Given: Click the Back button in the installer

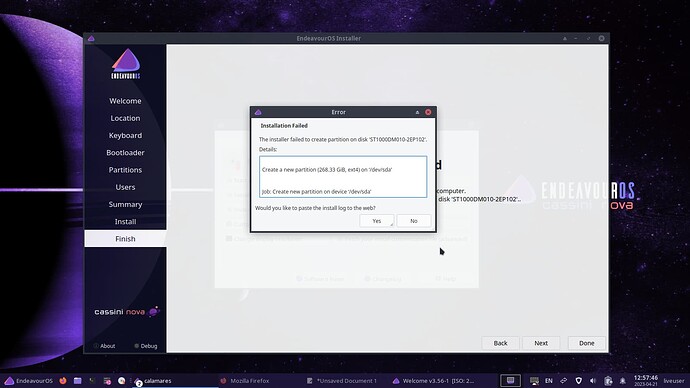Looking at the screenshot, I should [x=500, y=343].
